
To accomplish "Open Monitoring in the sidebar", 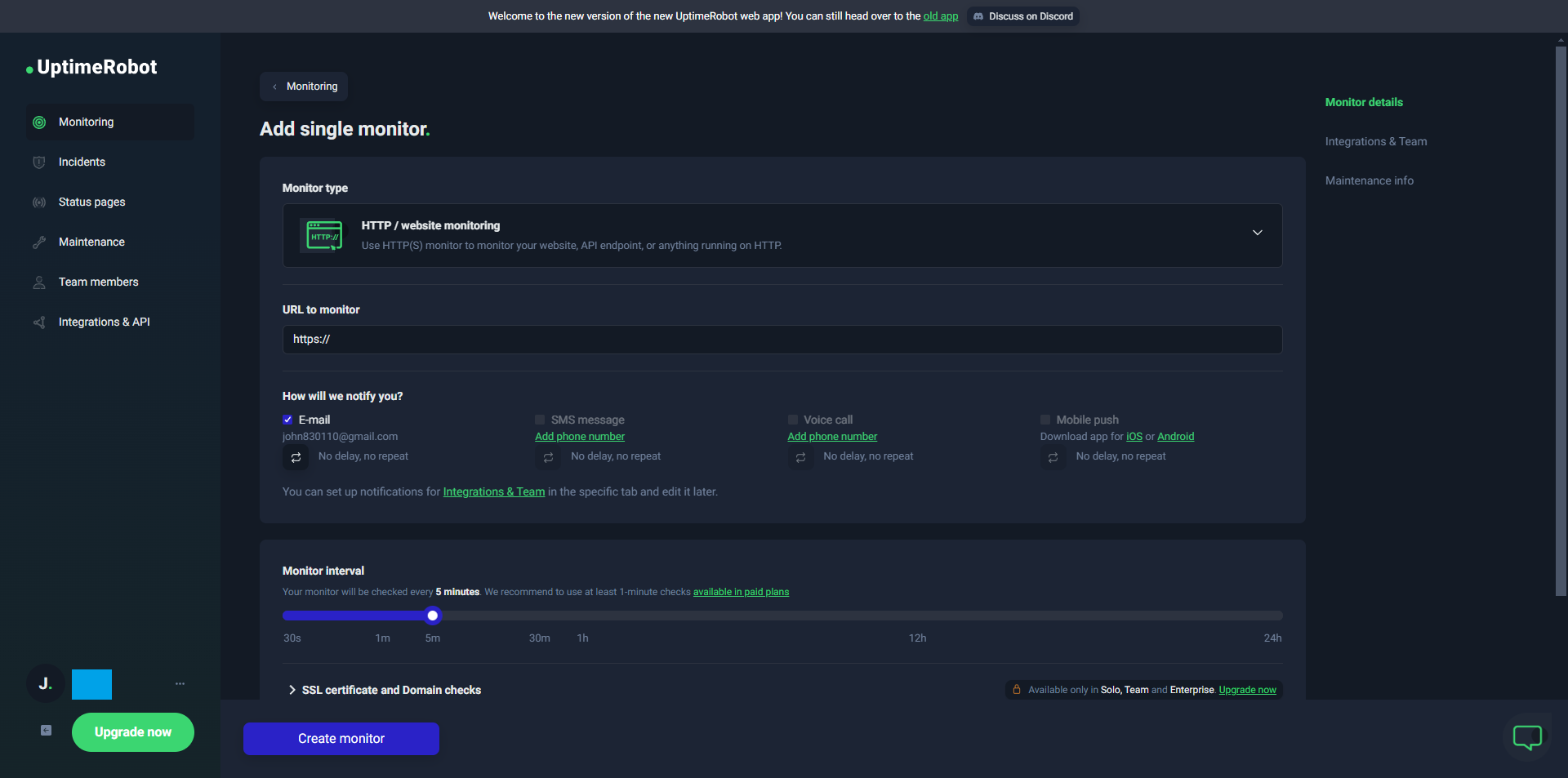I will pos(110,122).
